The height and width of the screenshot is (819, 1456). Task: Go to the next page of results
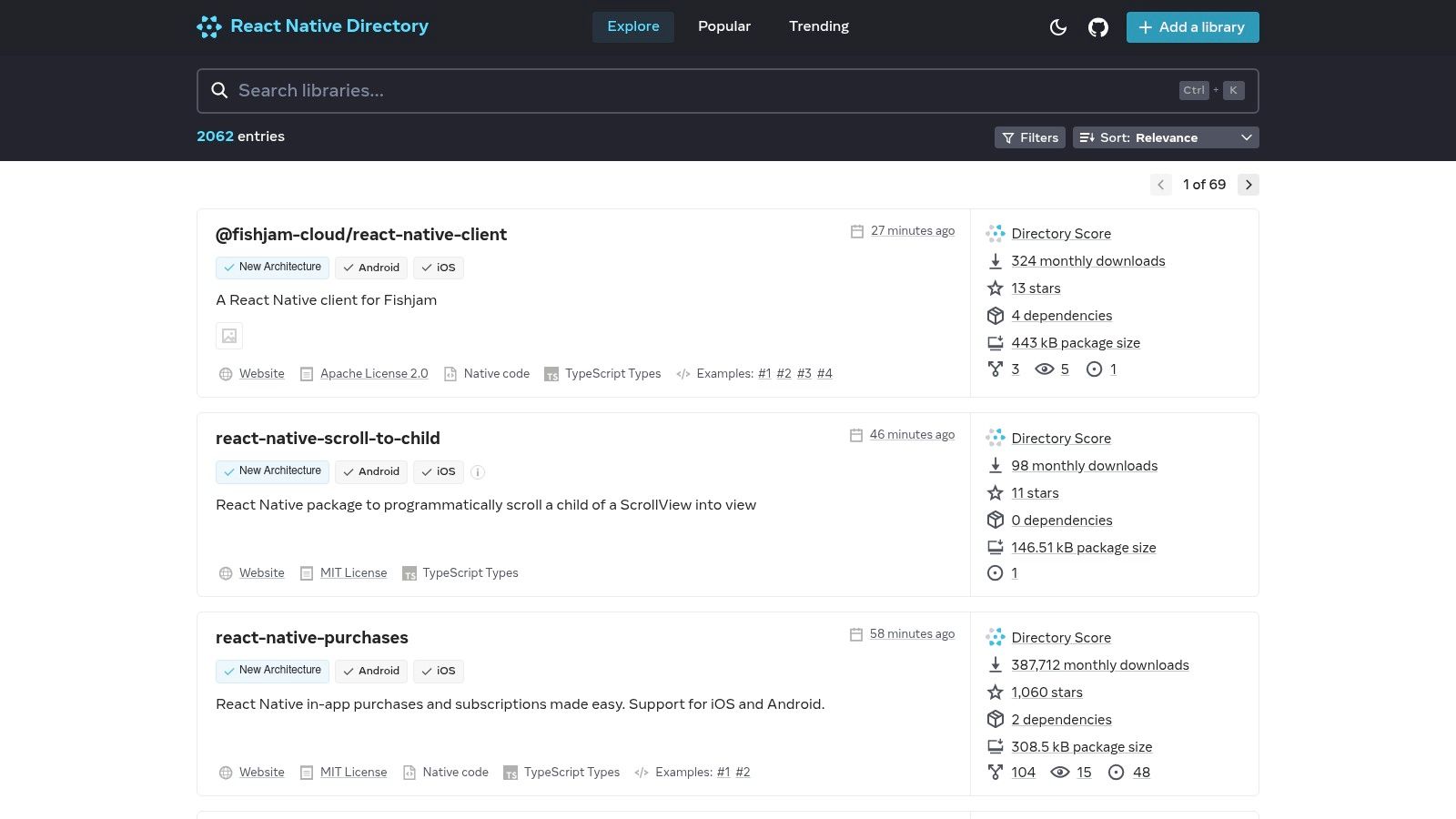(1249, 185)
